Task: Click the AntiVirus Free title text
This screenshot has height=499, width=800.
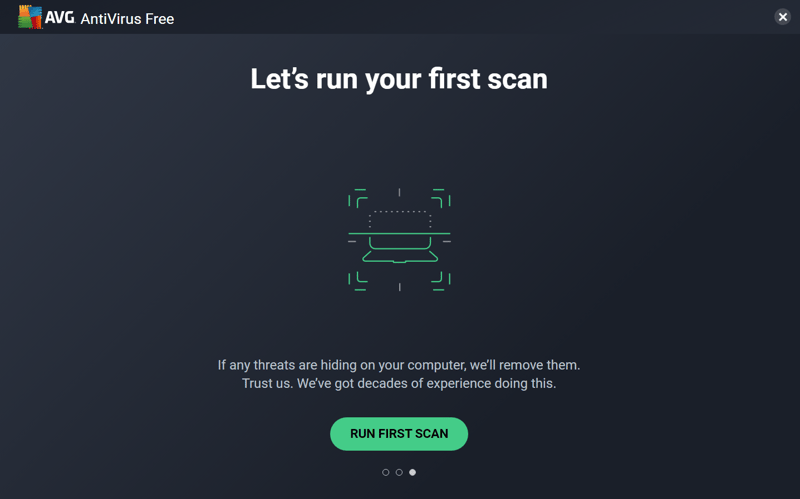Action: [x=128, y=19]
